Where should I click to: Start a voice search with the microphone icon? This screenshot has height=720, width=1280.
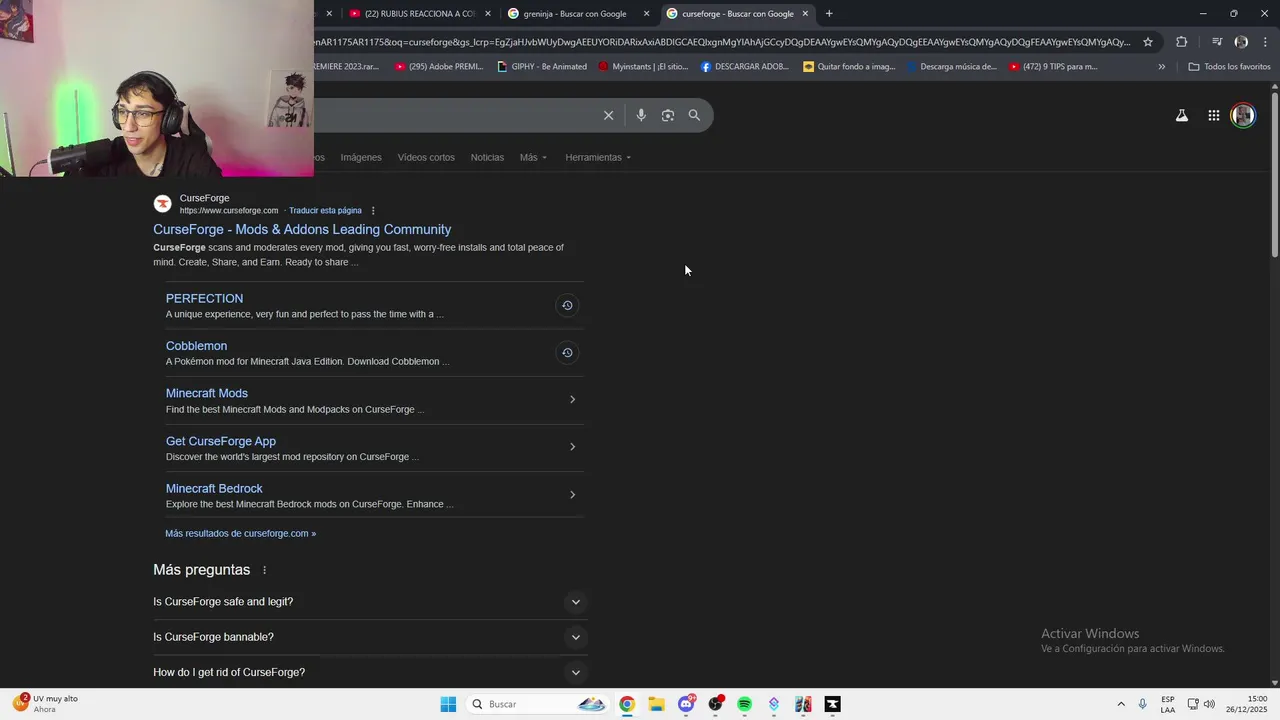[x=641, y=115]
